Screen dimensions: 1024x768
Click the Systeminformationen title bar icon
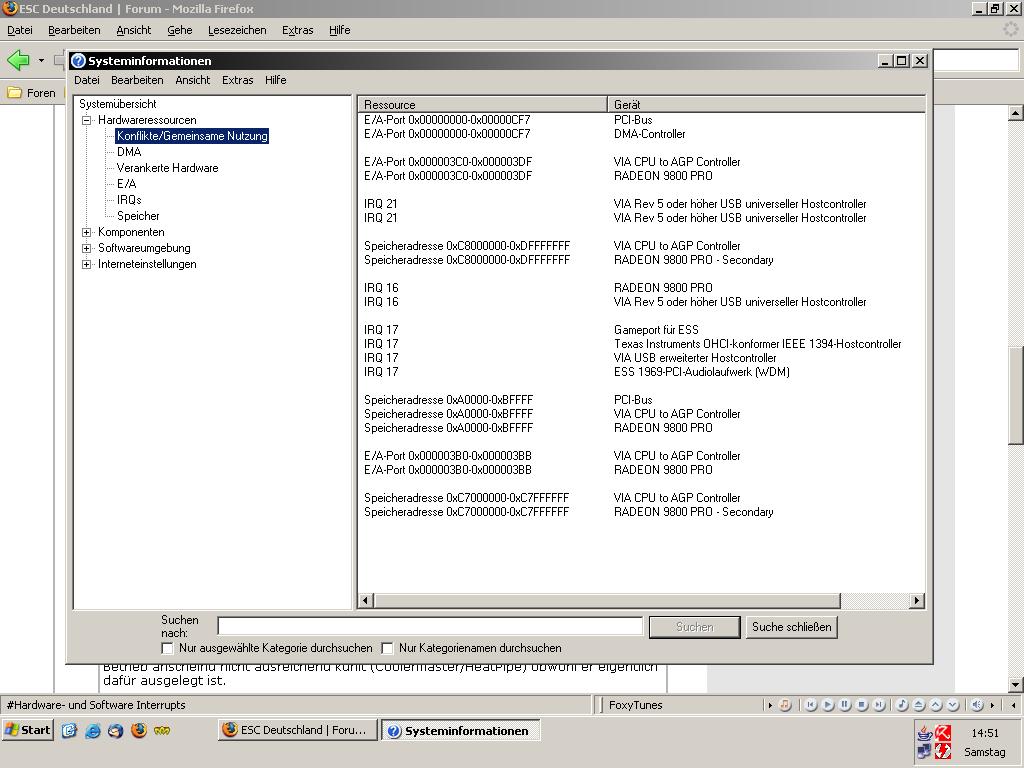78,61
